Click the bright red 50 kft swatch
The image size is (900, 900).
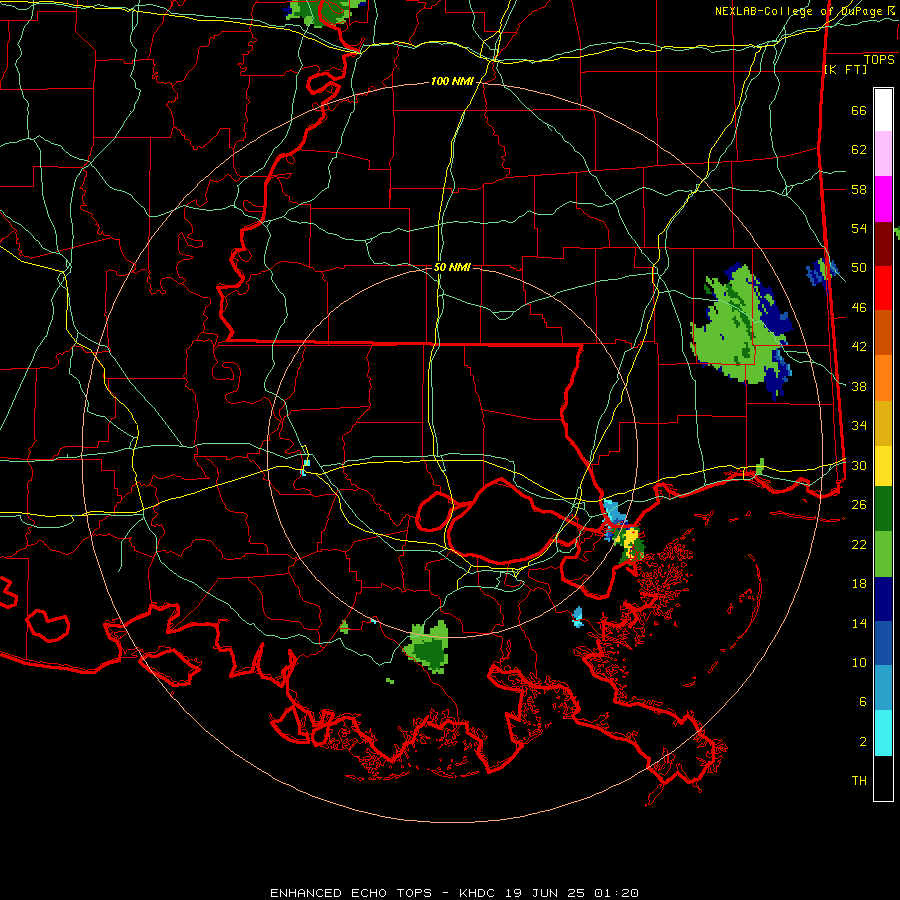point(883,288)
